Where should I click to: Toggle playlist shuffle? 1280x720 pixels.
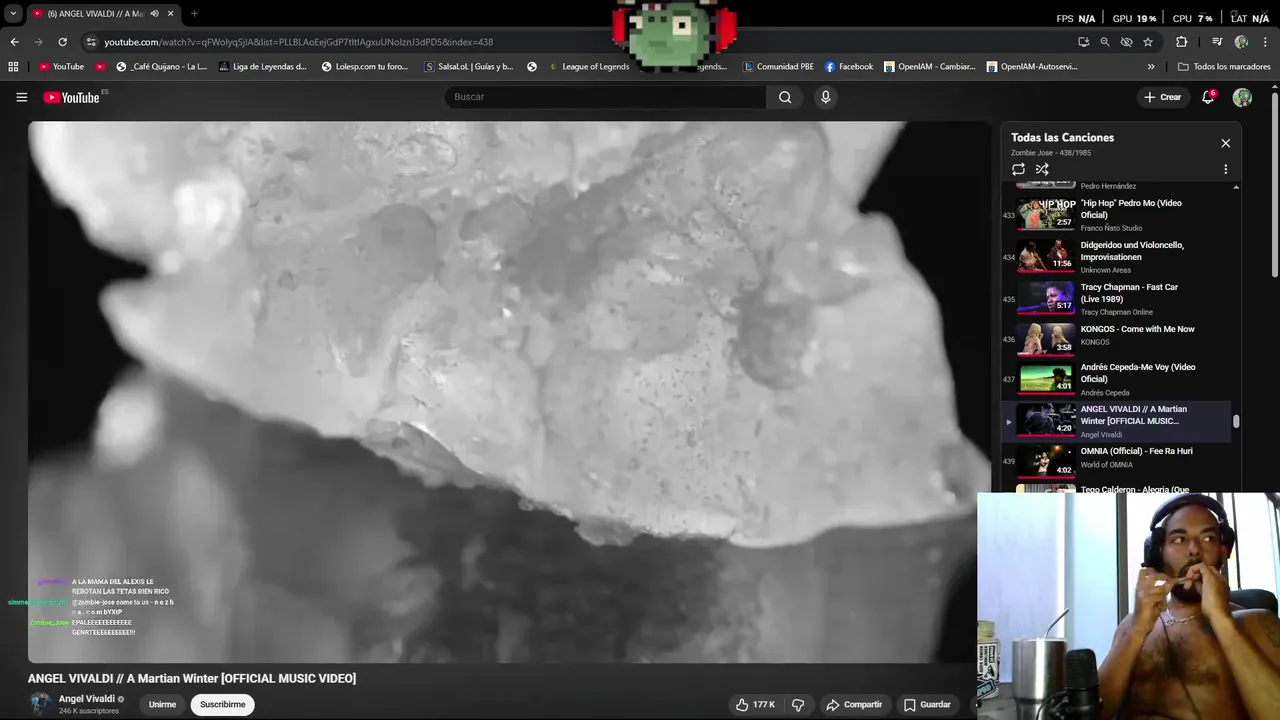(x=1042, y=170)
